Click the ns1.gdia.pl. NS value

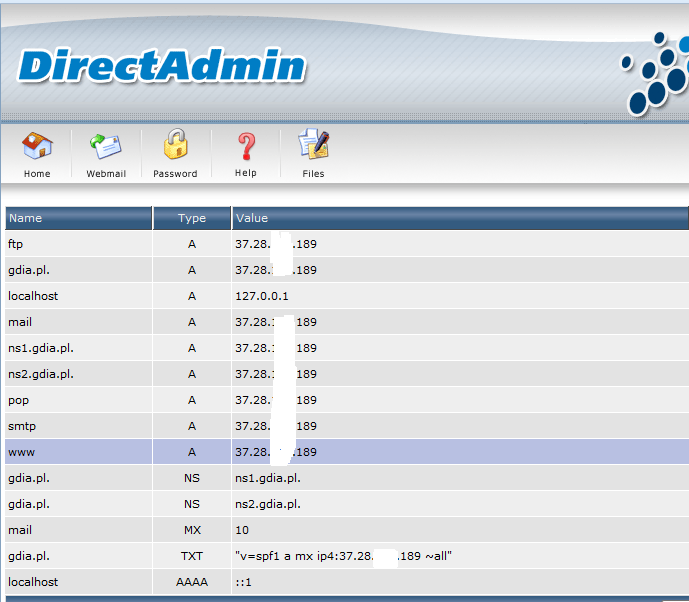click(x=268, y=478)
